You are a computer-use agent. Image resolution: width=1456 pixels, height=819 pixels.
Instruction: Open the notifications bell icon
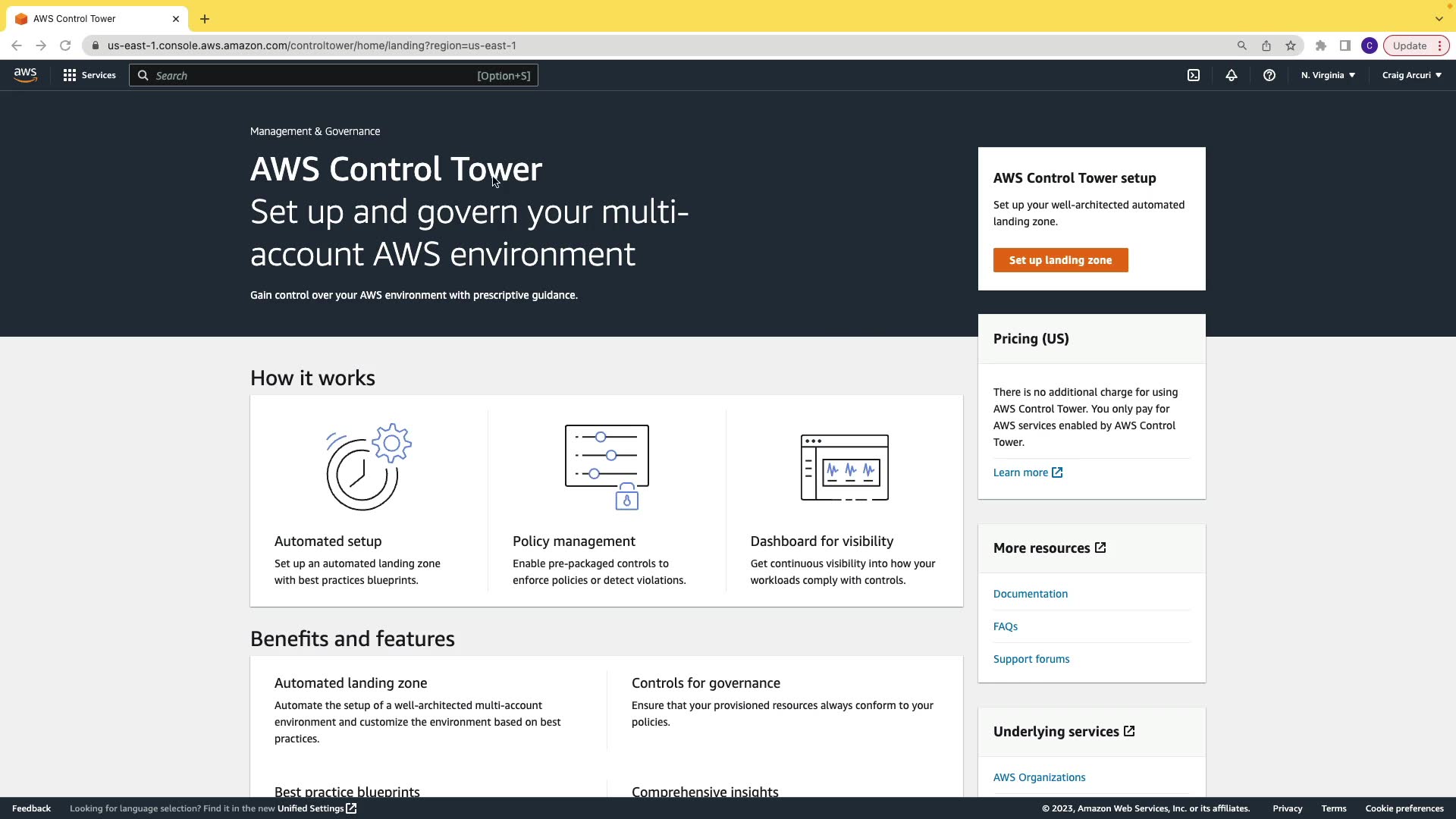pyautogui.click(x=1232, y=75)
